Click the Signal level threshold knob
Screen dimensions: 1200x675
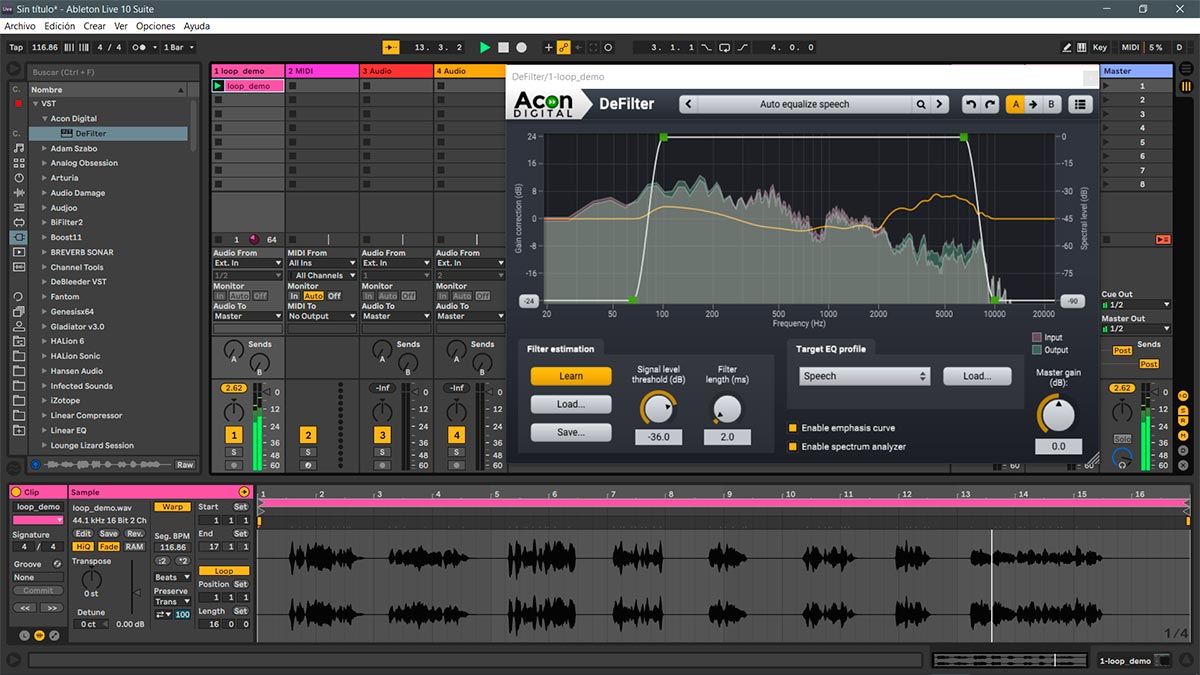[658, 408]
